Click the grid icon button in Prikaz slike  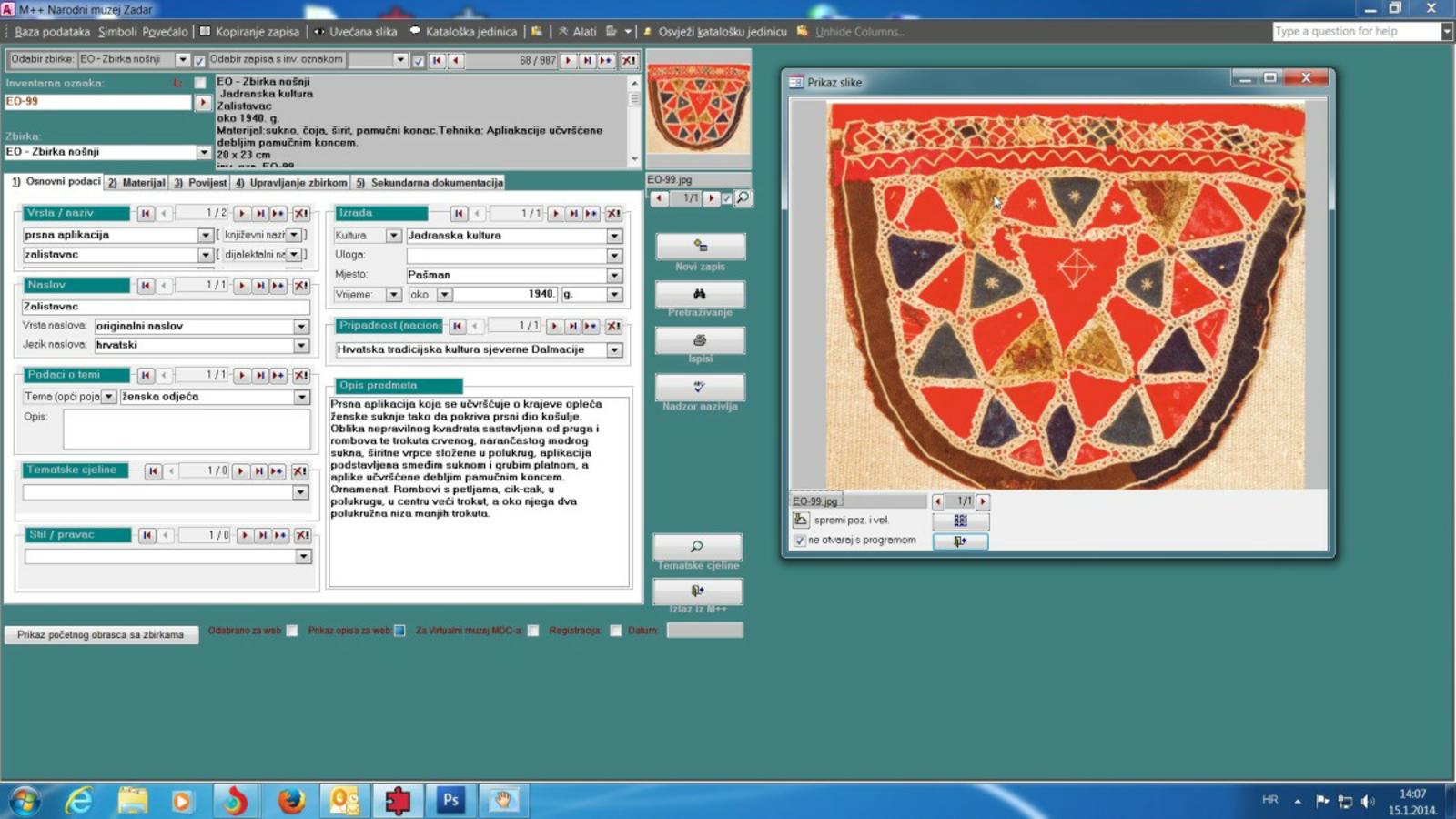tap(960, 521)
